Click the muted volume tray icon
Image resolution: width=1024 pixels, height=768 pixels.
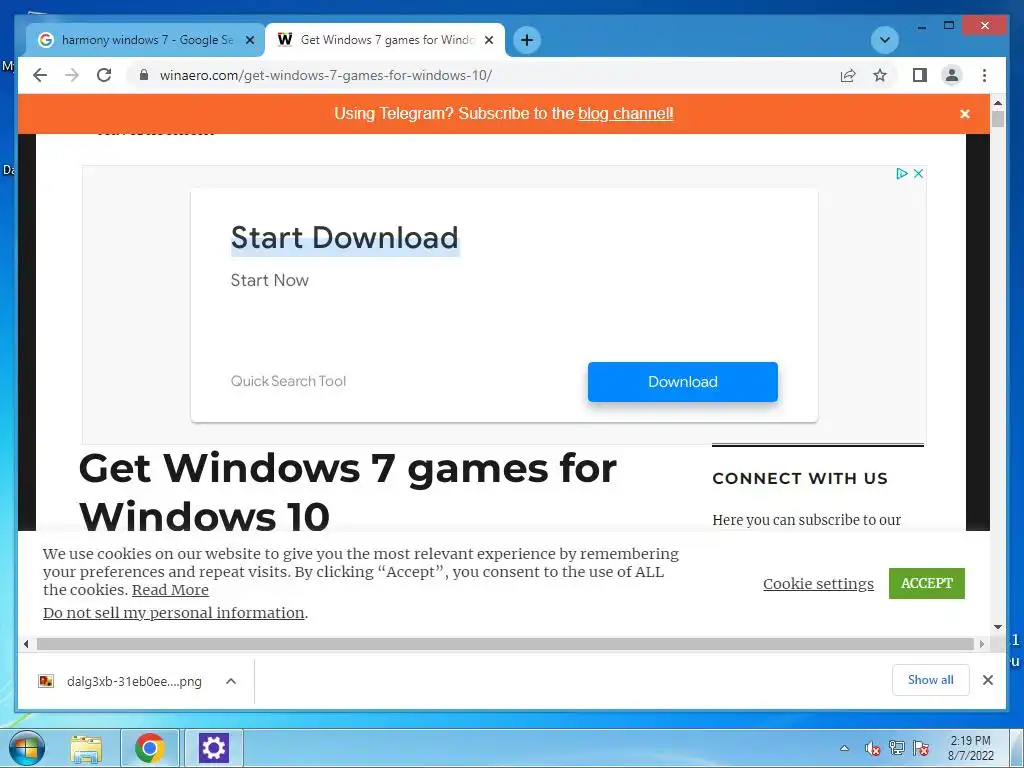point(872,748)
